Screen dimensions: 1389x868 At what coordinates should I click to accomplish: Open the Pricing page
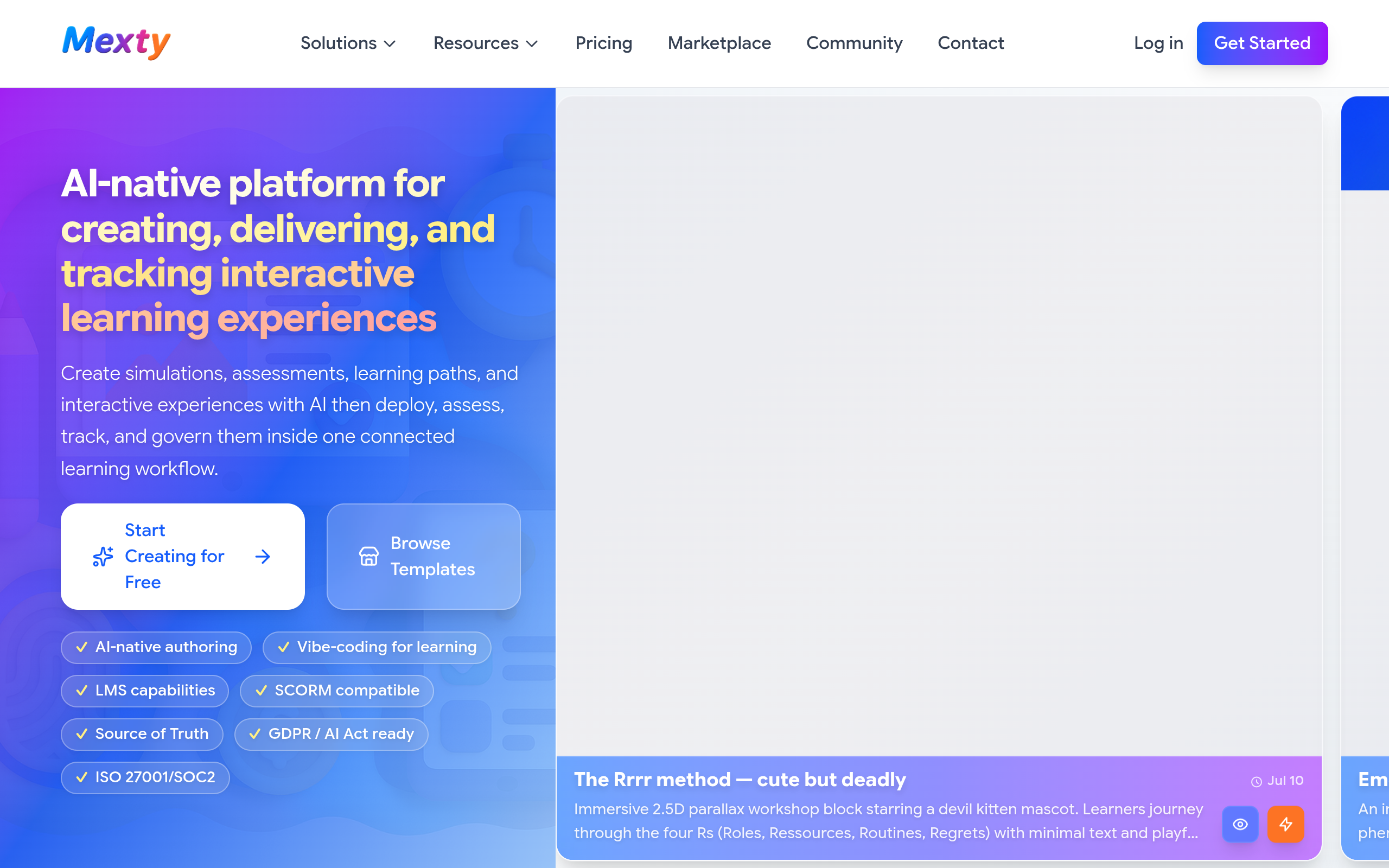coord(604,43)
